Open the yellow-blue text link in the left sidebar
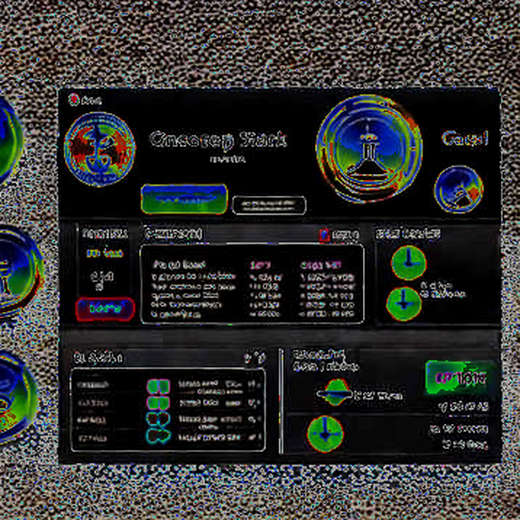 (105, 254)
